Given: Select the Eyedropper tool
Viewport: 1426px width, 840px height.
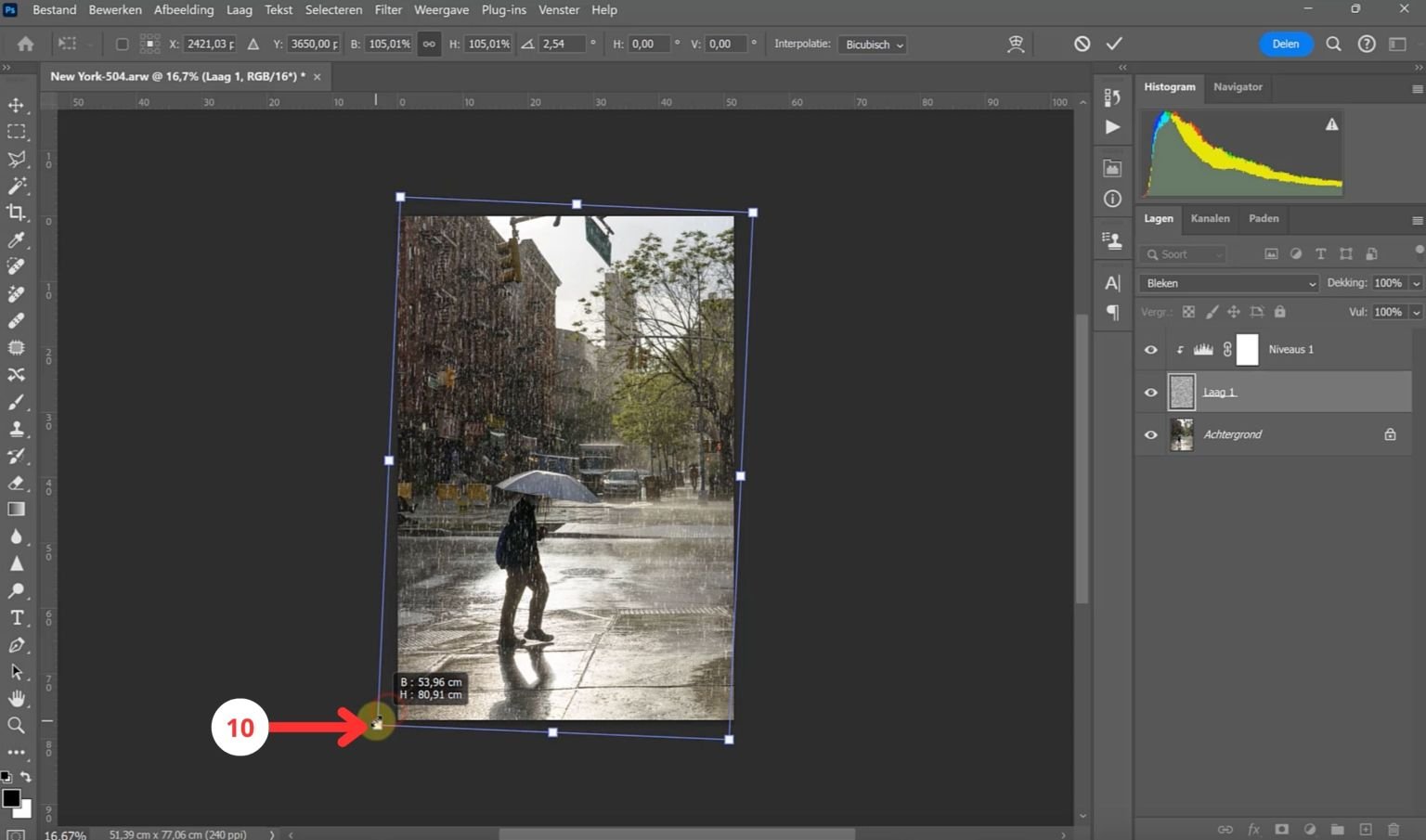Looking at the screenshot, I should (x=17, y=240).
